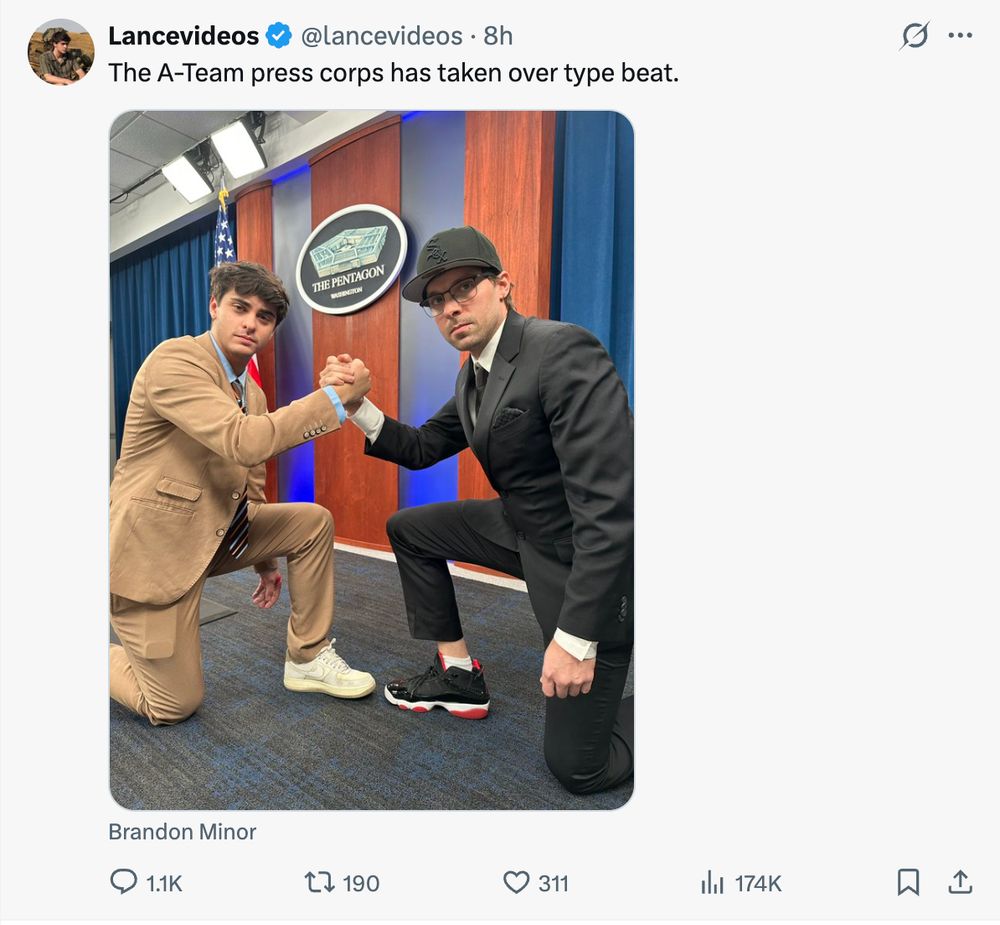Click the tweet text about A-Team press corps

[x=393, y=73]
